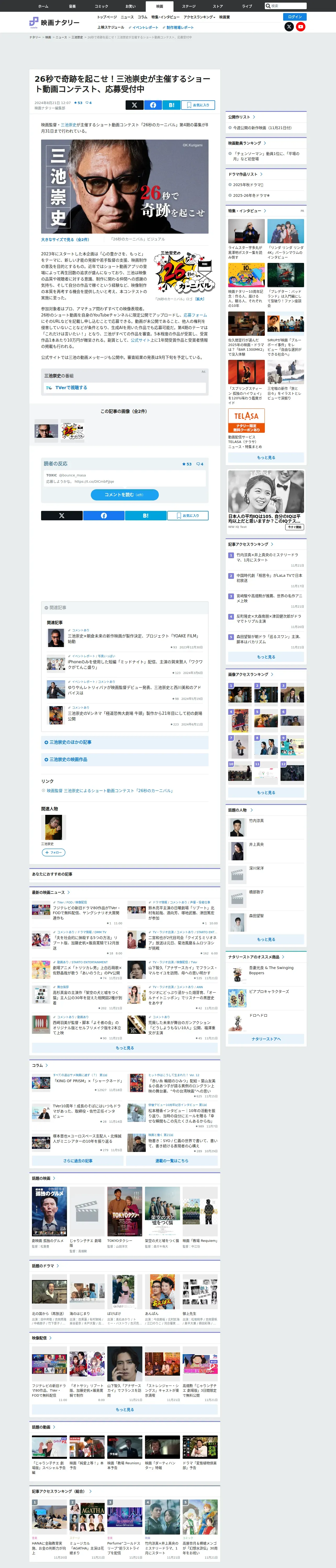Image resolution: width=336 pixels, height=1568 pixels.
Task: Share on X below the article headline
Action: click(x=134, y=105)
